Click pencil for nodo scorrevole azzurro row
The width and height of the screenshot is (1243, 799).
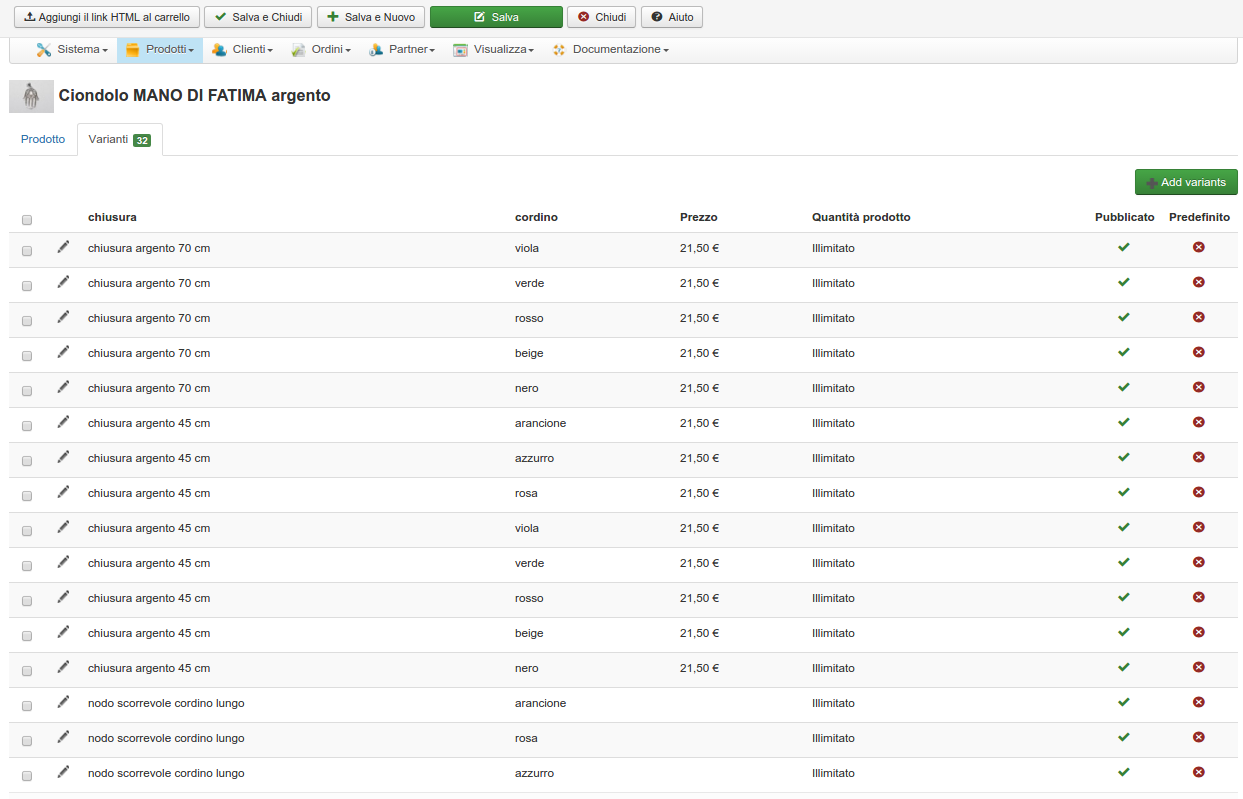tap(64, 772)
